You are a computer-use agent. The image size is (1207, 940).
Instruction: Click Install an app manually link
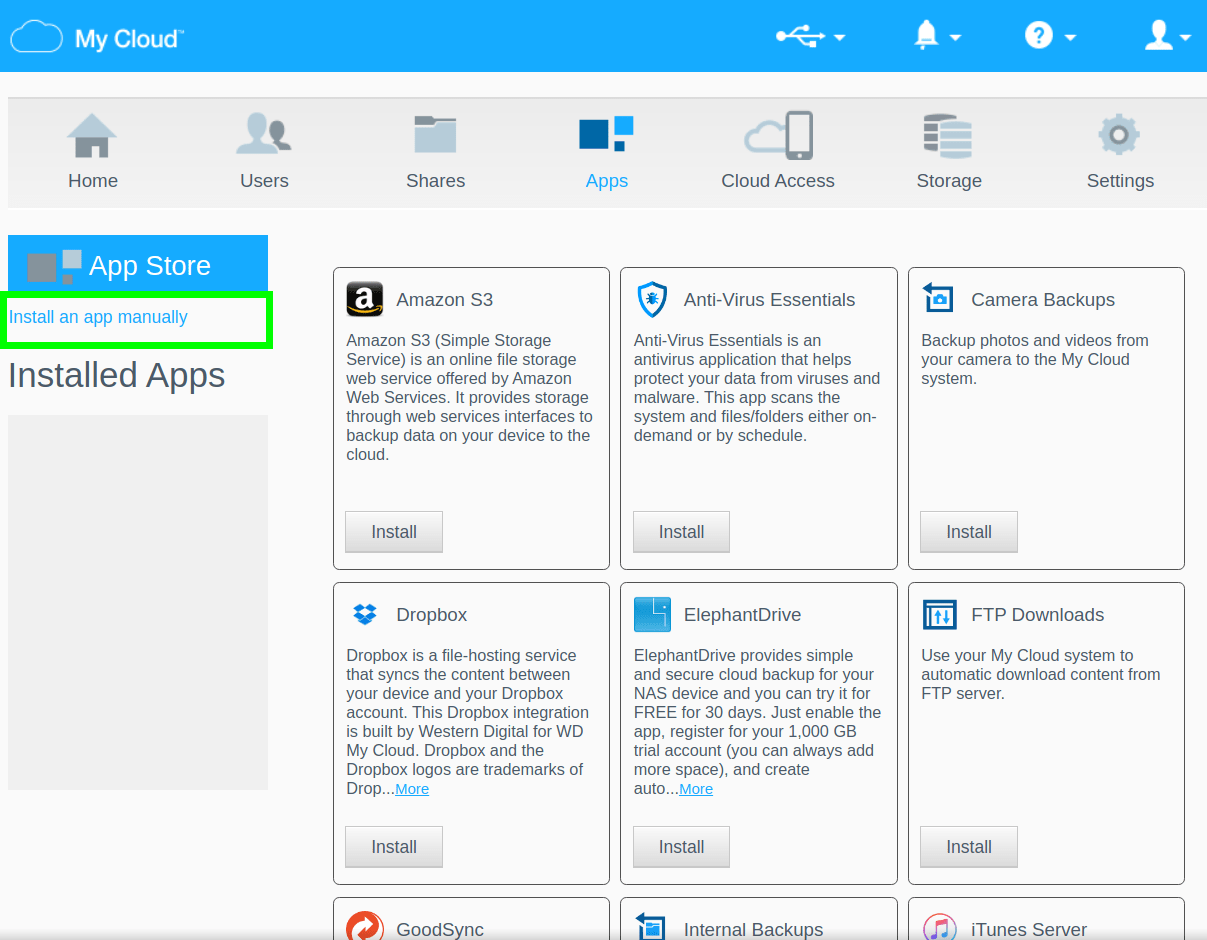point(98,317)
